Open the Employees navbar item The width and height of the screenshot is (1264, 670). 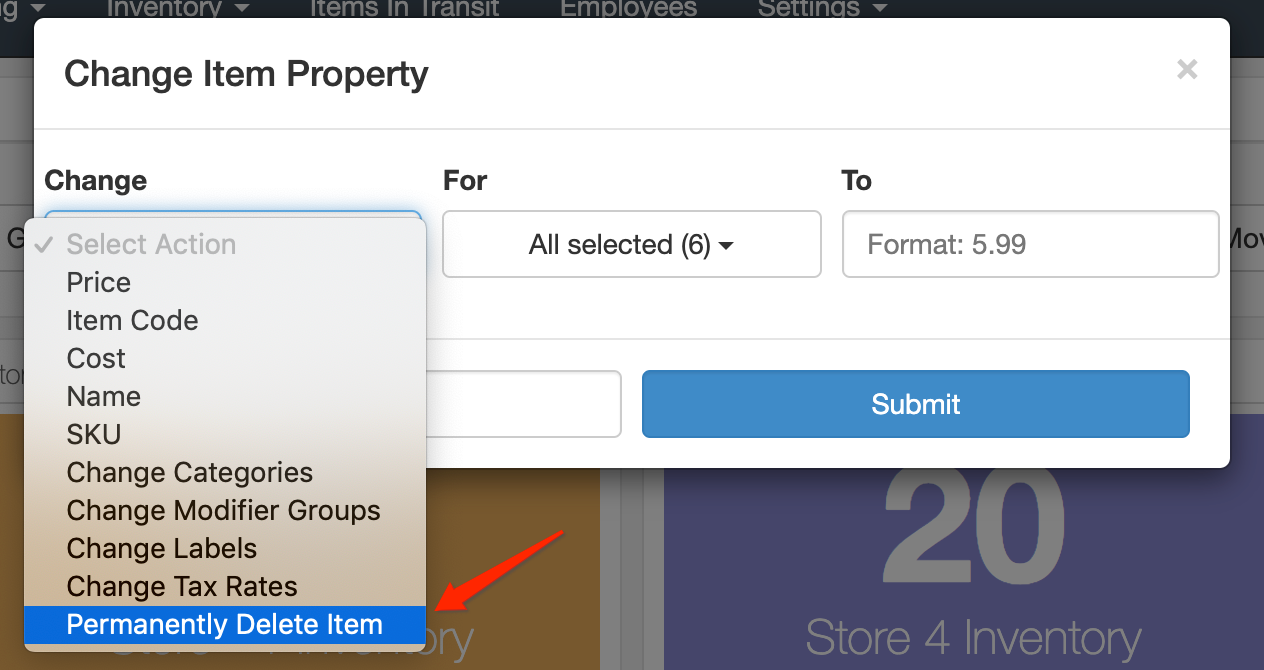click(628, 9)
